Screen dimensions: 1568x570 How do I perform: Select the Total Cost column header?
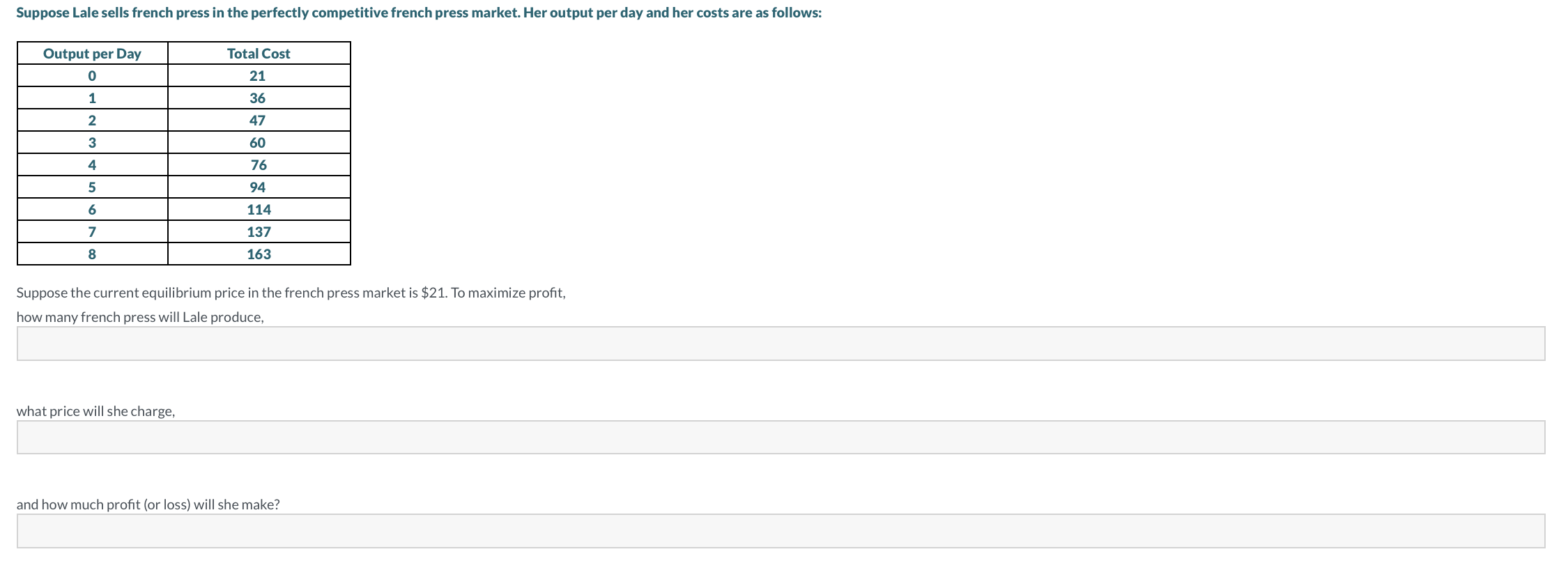point(259,54)
